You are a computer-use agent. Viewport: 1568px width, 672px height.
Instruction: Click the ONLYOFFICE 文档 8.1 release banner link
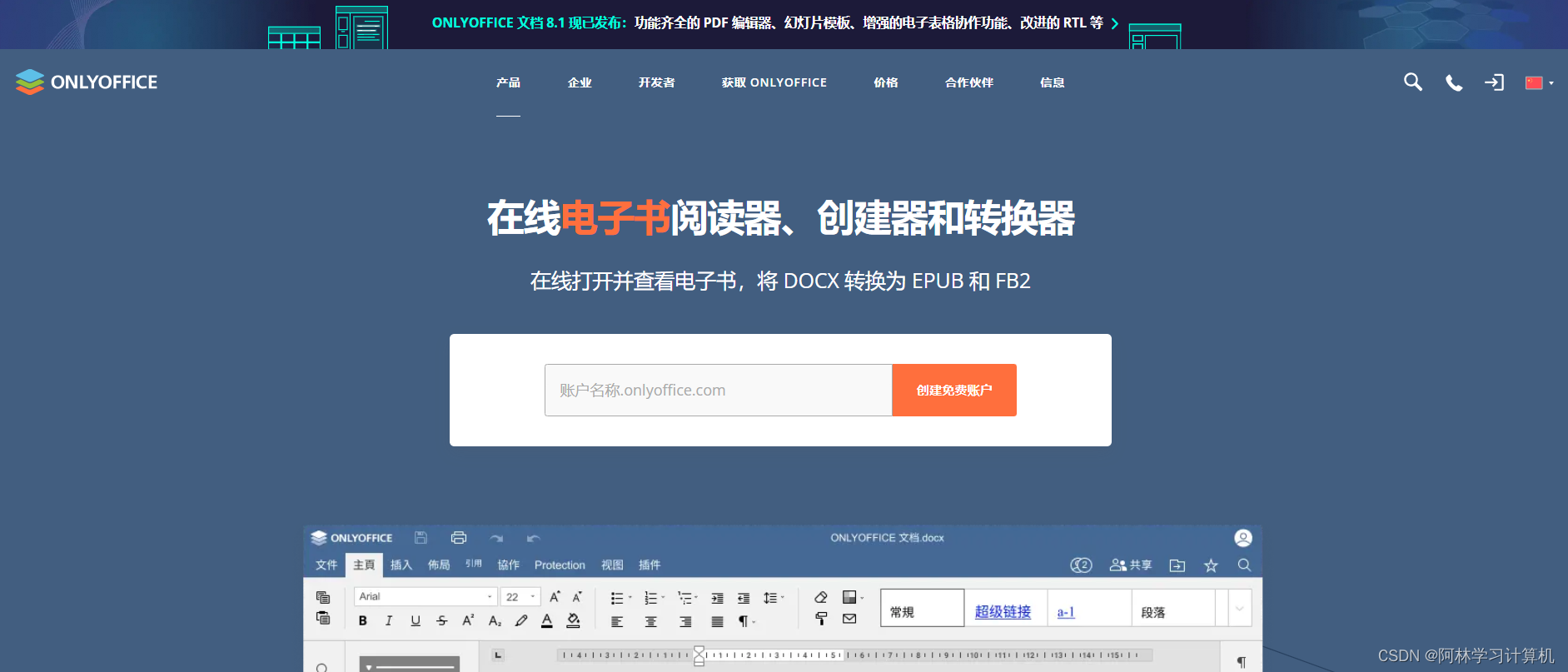767,23
